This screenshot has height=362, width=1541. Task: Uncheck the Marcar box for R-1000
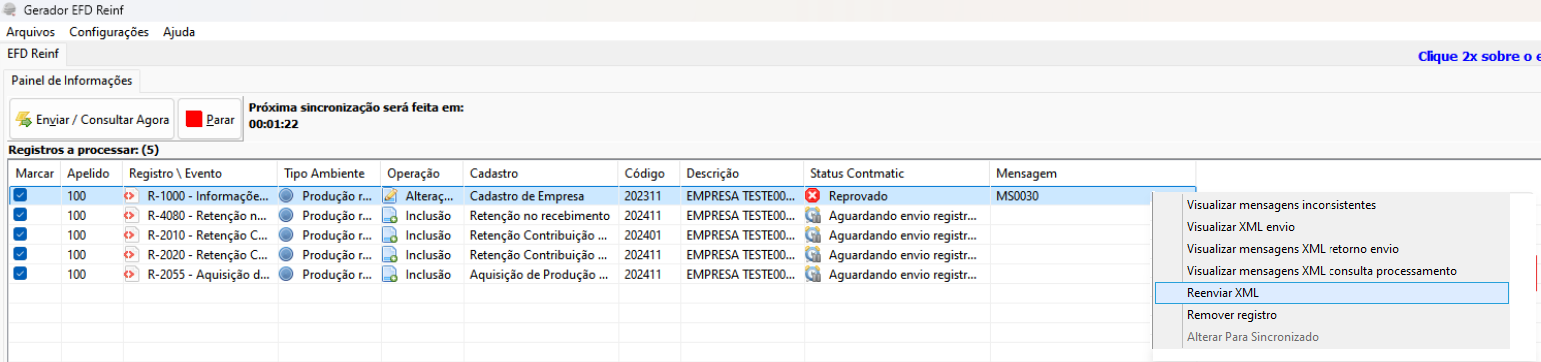[x=20, y=196]
